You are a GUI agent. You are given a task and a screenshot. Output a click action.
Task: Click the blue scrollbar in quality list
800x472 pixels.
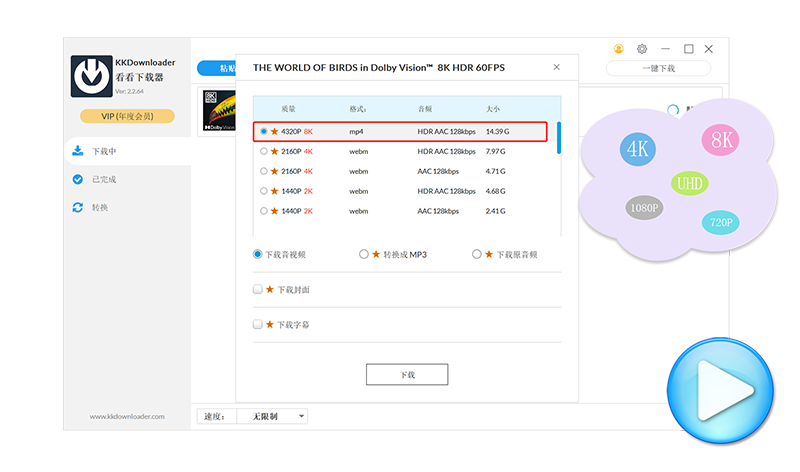tap(558, 137)
